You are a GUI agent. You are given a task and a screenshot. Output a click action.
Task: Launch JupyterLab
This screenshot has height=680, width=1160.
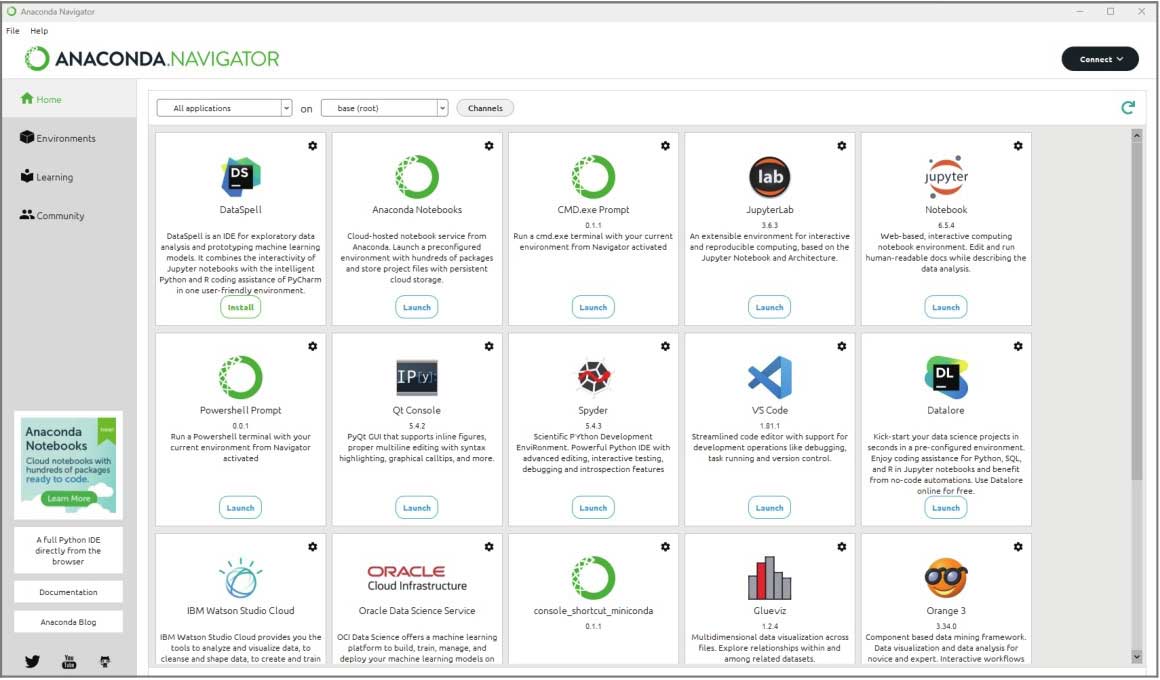pos(769,307)
